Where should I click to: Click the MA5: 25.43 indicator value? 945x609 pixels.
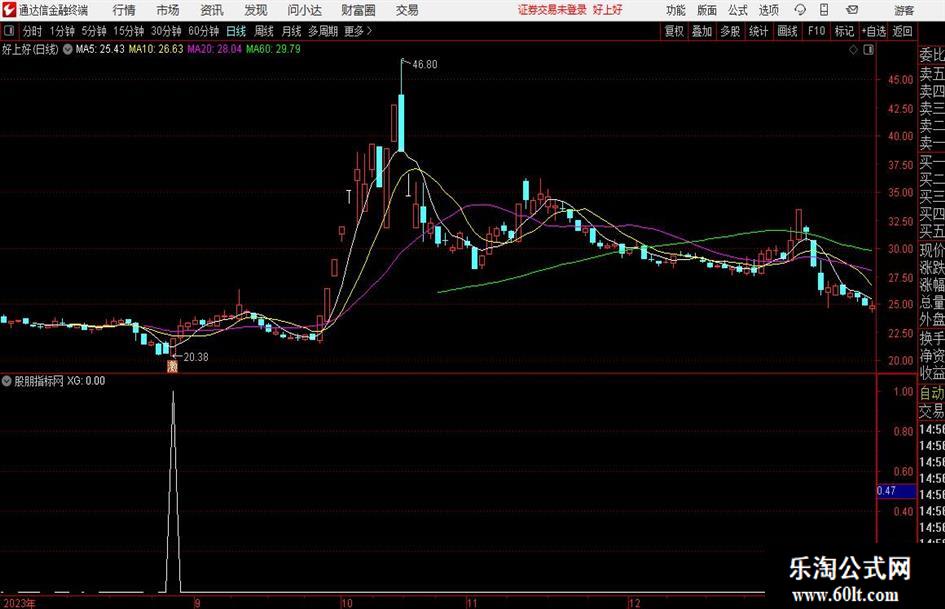click(100, 49)
